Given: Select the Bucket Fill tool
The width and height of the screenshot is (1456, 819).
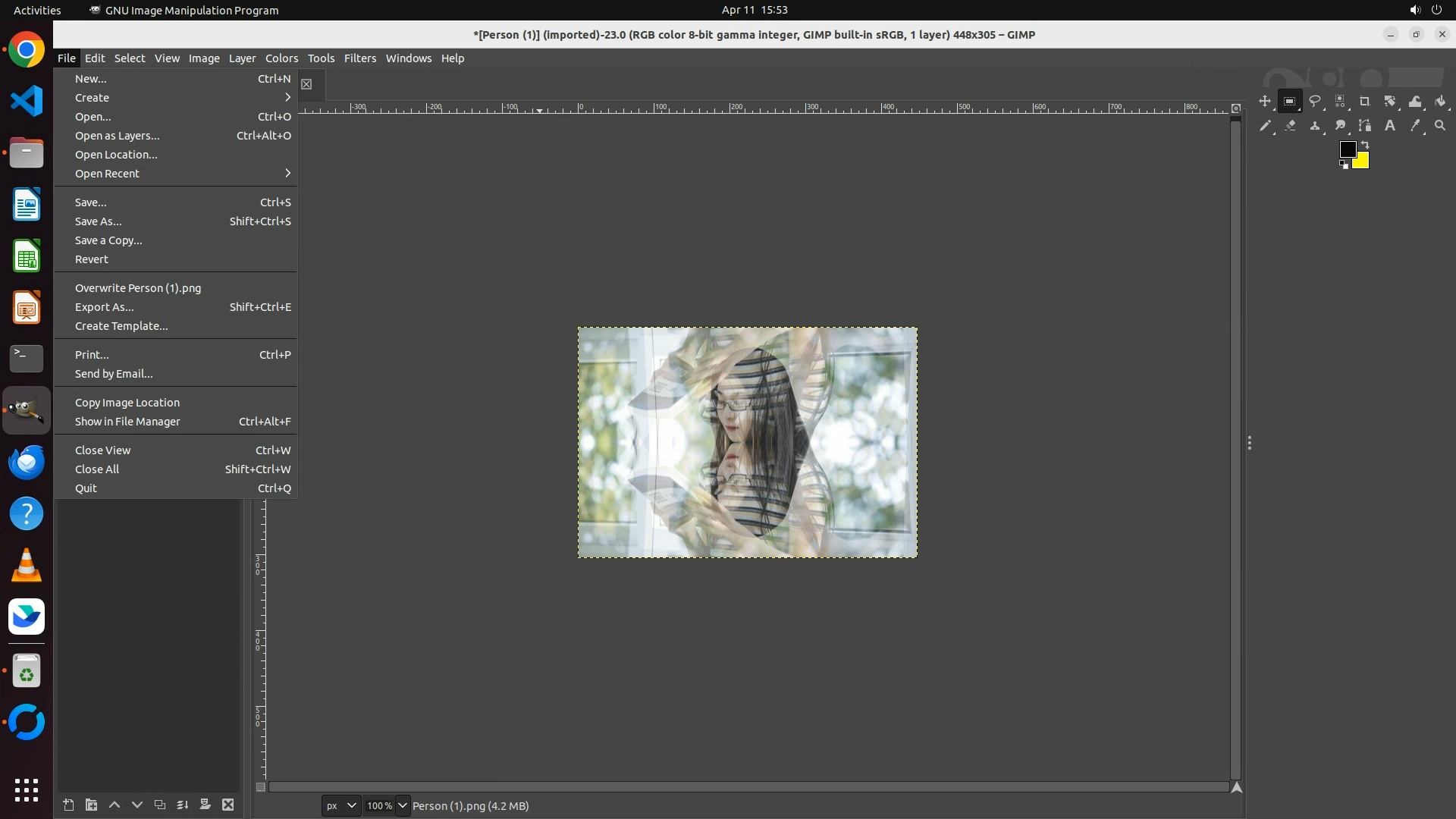Looking at the screenshot, I should (1440, 101).
